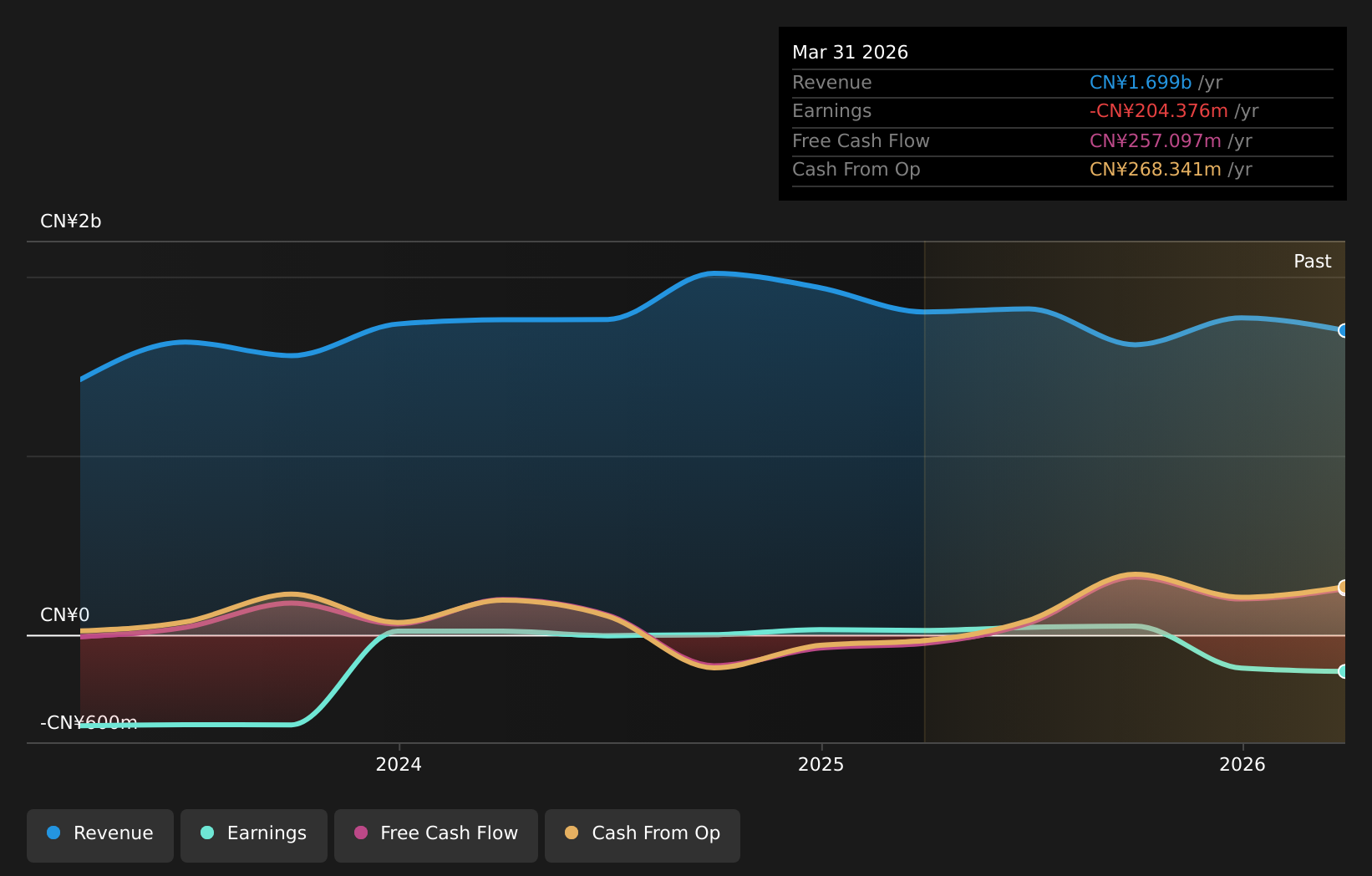
Task: Hide the Cash From Op series
Action: 643,835
